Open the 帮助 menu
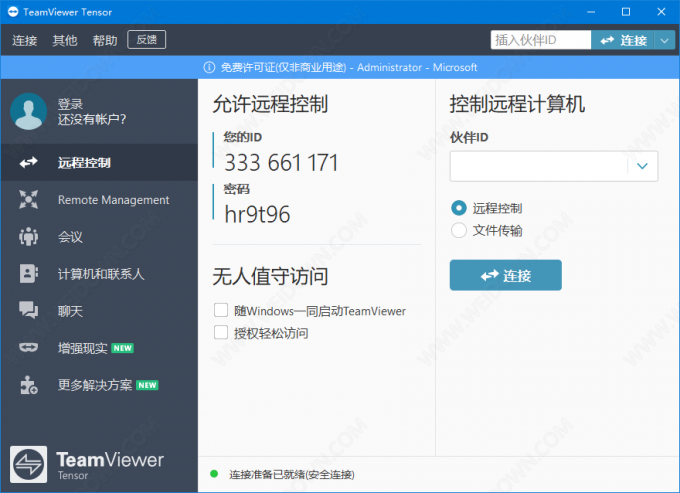The height and width of the screenshot is (493, 680). (105, 40)
